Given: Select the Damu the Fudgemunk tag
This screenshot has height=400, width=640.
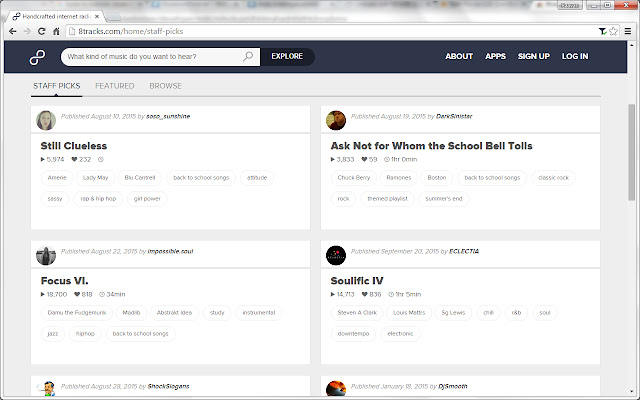Looking at the screenshot, I should [77, 313].
